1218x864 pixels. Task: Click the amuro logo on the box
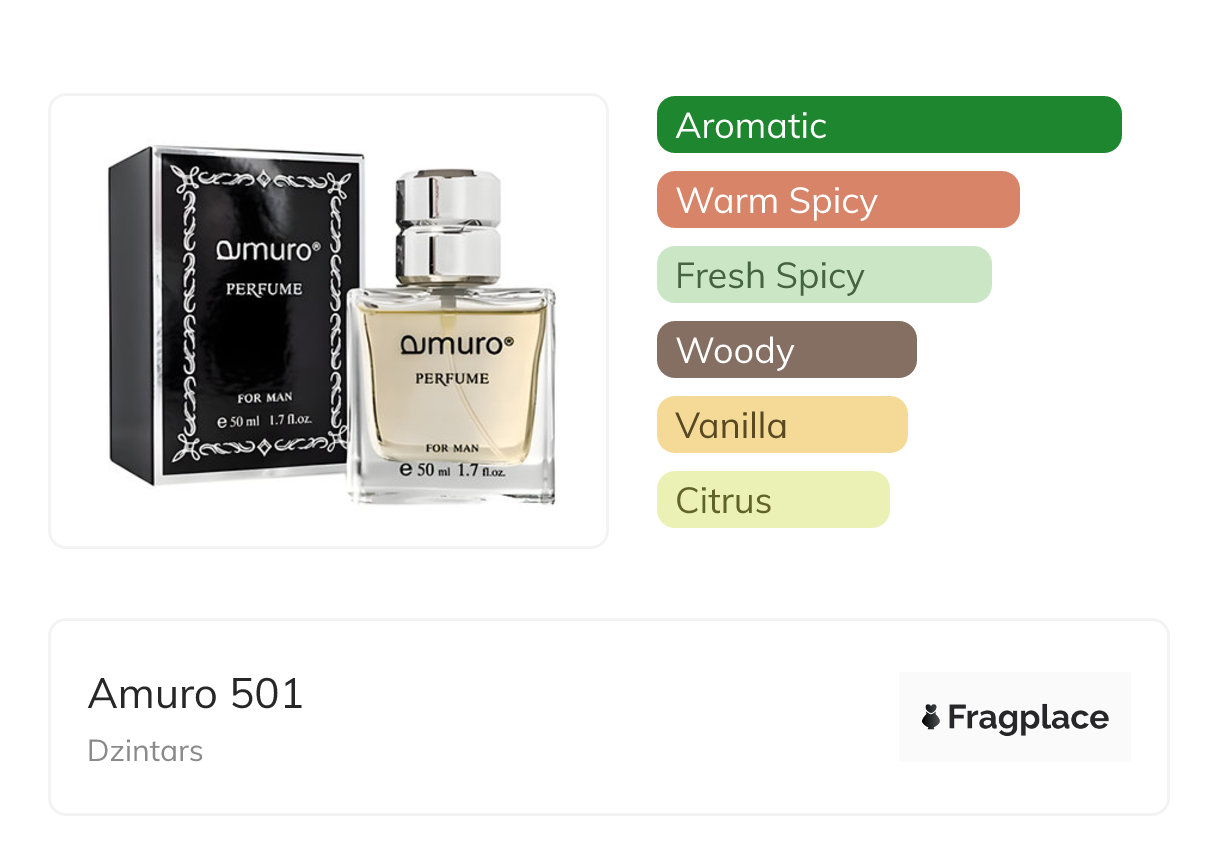coord(269,250)
